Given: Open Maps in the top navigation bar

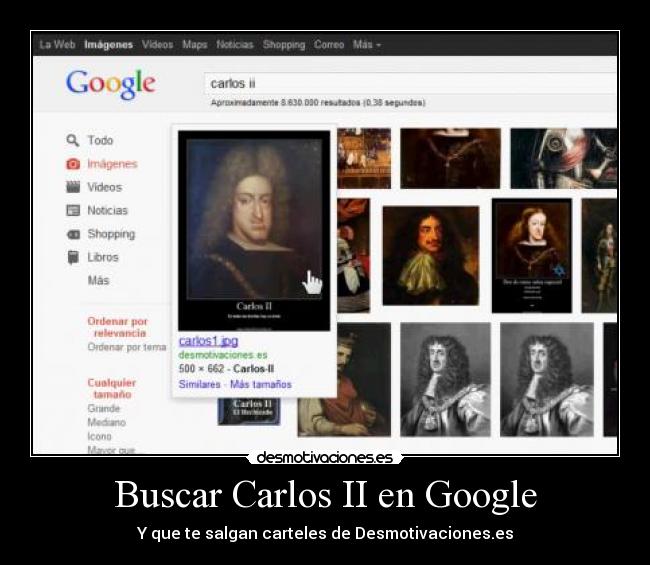Looking at the screenshot, I should pos(195,45).
